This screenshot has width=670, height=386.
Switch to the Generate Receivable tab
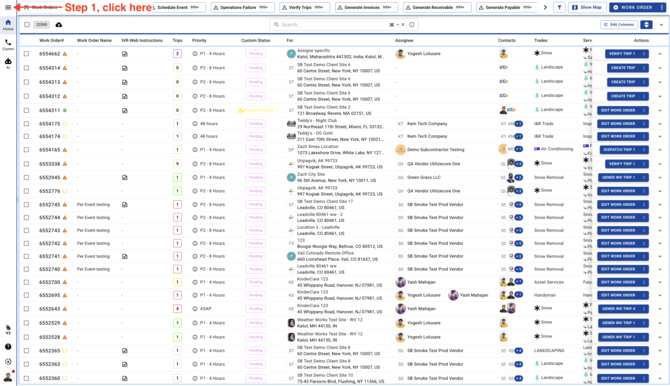(437, 7)
